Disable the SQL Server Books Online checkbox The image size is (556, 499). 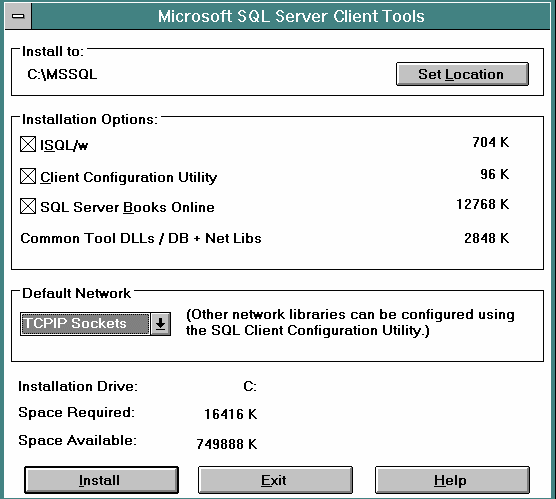(28, 206)
